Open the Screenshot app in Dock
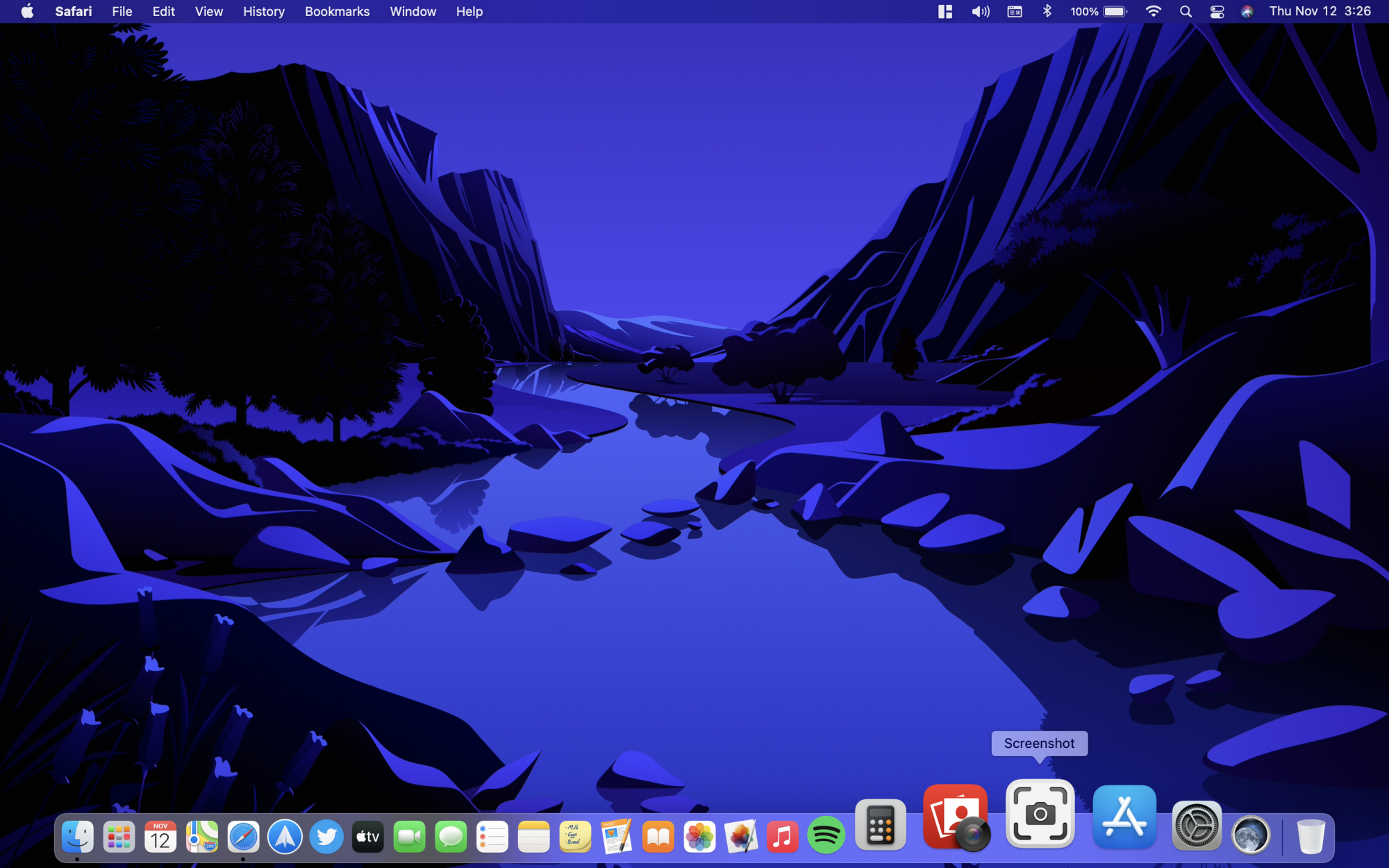1389x868 pixels. (1040, 813)
